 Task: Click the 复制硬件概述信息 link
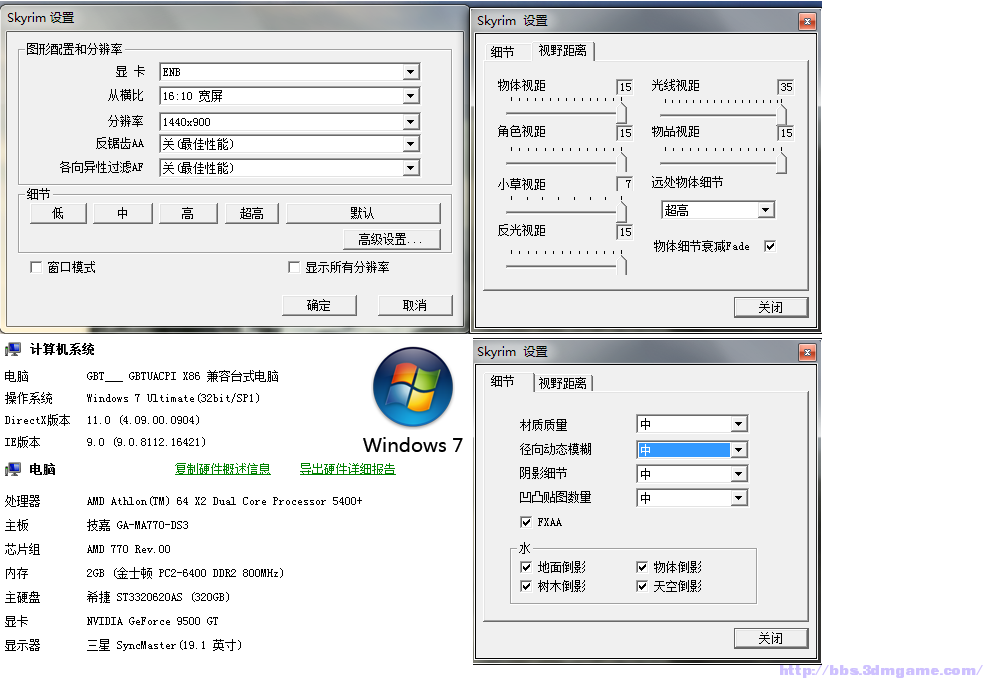[223, 469]
